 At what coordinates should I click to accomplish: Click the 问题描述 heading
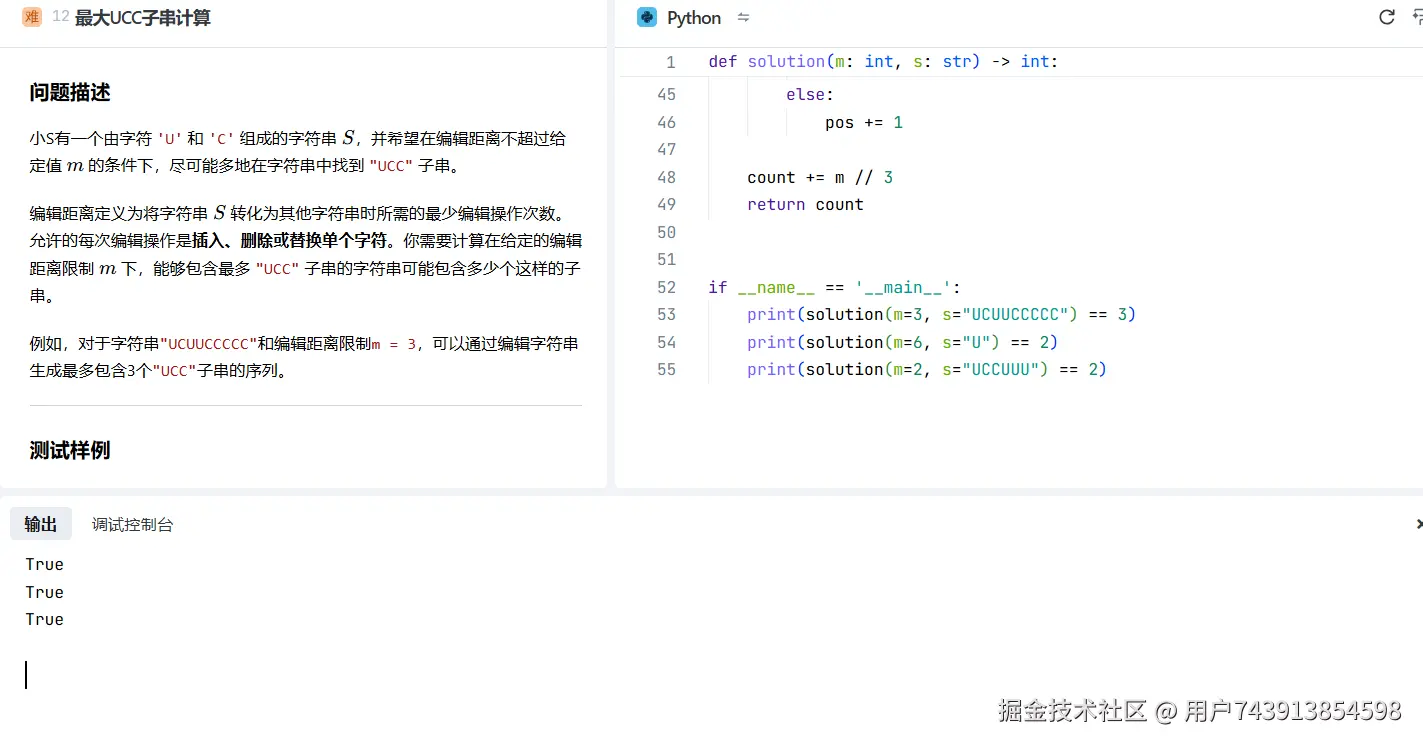[x=70, y=93]
